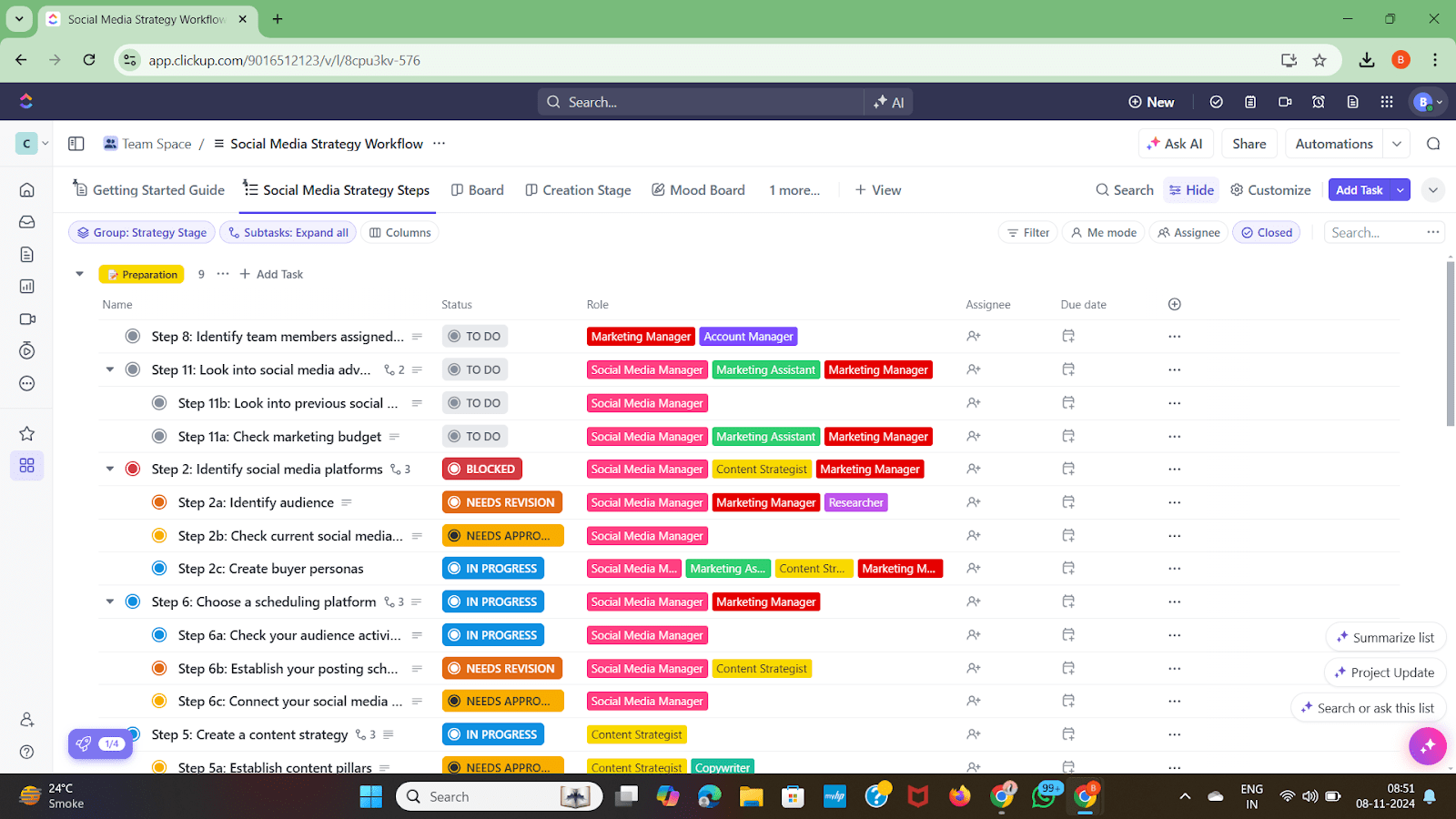Open the Home icon in left sidebar
The image size is (1456, 819).
26,189
